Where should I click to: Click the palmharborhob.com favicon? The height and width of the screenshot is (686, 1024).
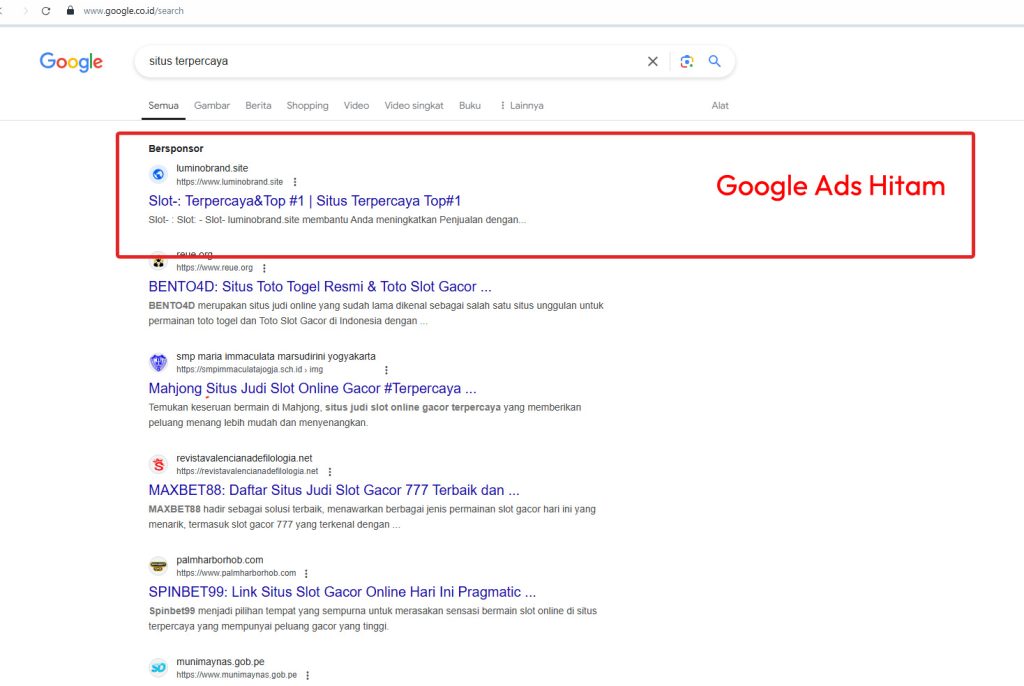tap(158, 566)
